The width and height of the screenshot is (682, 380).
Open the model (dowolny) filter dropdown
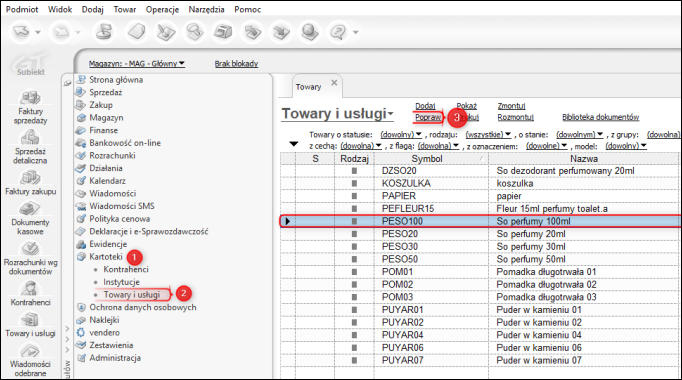coord(626,146)
